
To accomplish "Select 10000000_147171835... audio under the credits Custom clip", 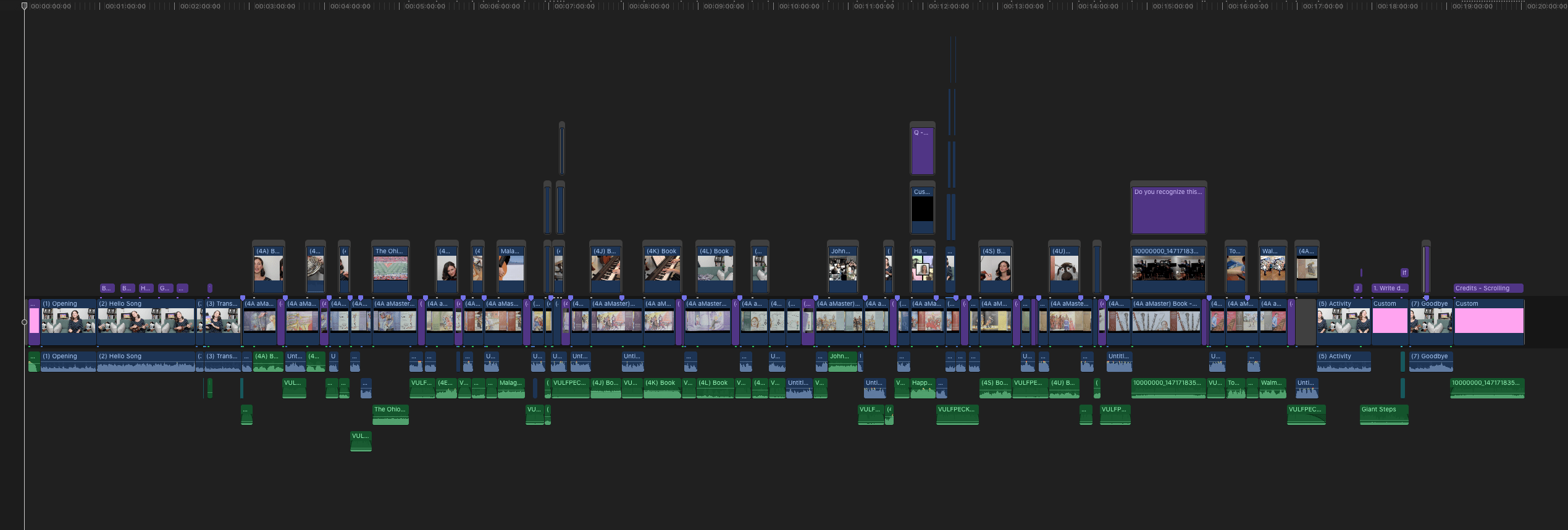I will 1487,388.
